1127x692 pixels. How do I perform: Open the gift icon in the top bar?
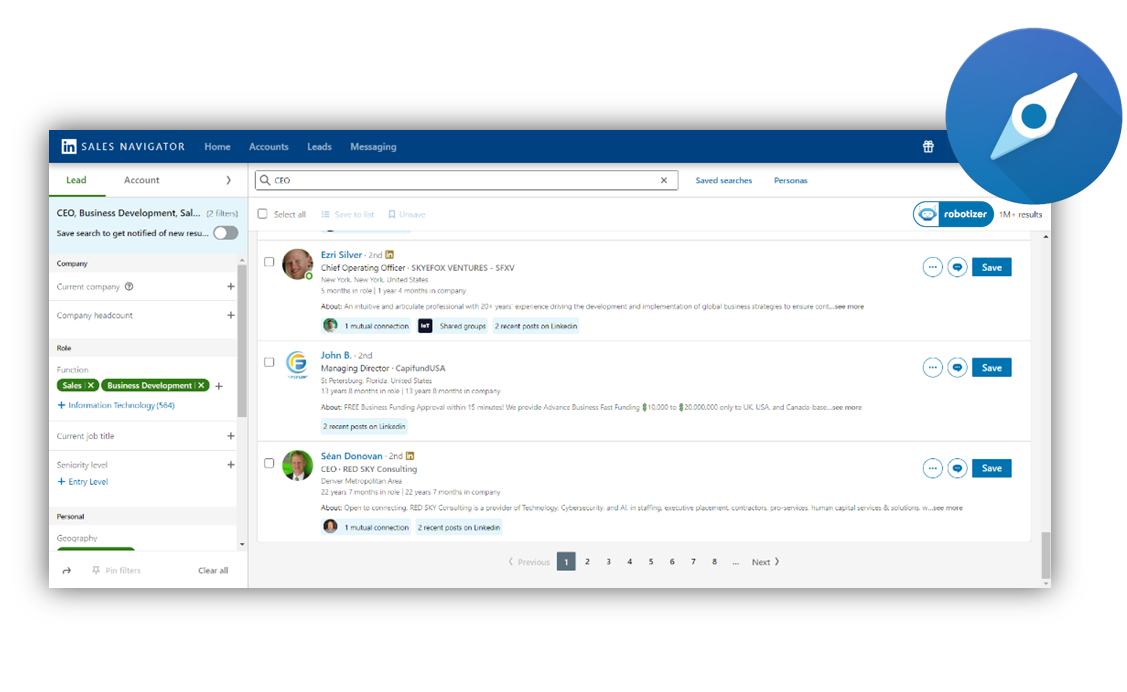pyautogui.click(x=928, y=147)
